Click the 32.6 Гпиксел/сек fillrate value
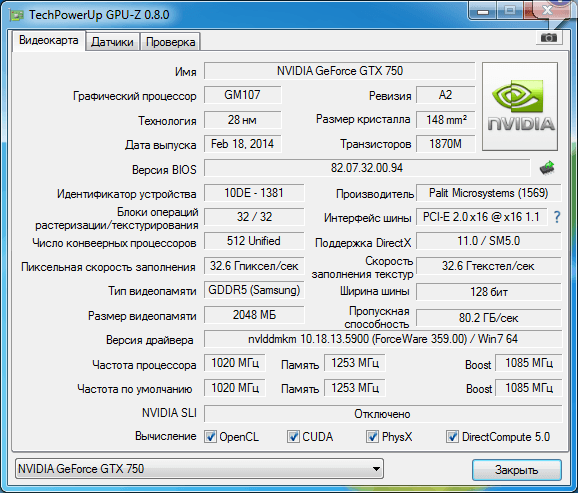This screenshot has width=578, height=493. [254, 266]
